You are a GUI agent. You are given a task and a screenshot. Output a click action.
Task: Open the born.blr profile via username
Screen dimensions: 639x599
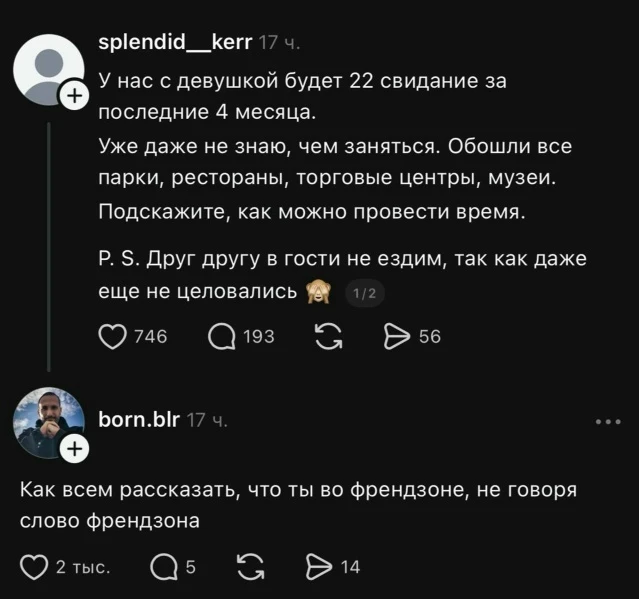click(139, 419)
